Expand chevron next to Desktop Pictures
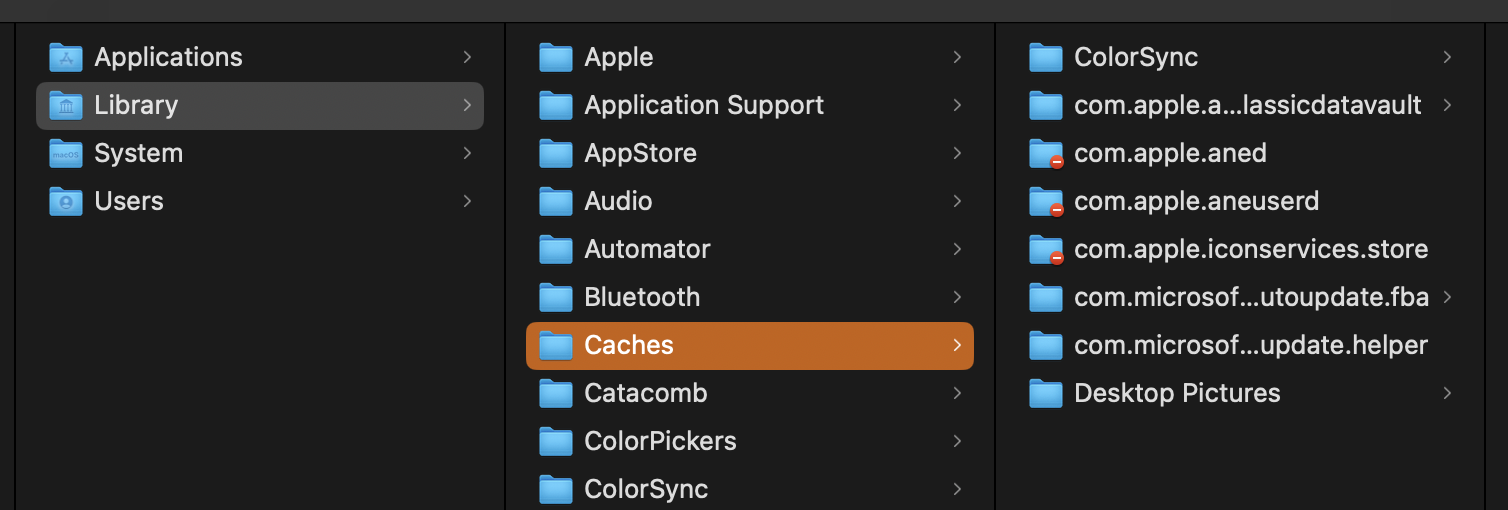The height and width of the screenshot is (510, 1508). (x=1447, y=393)
